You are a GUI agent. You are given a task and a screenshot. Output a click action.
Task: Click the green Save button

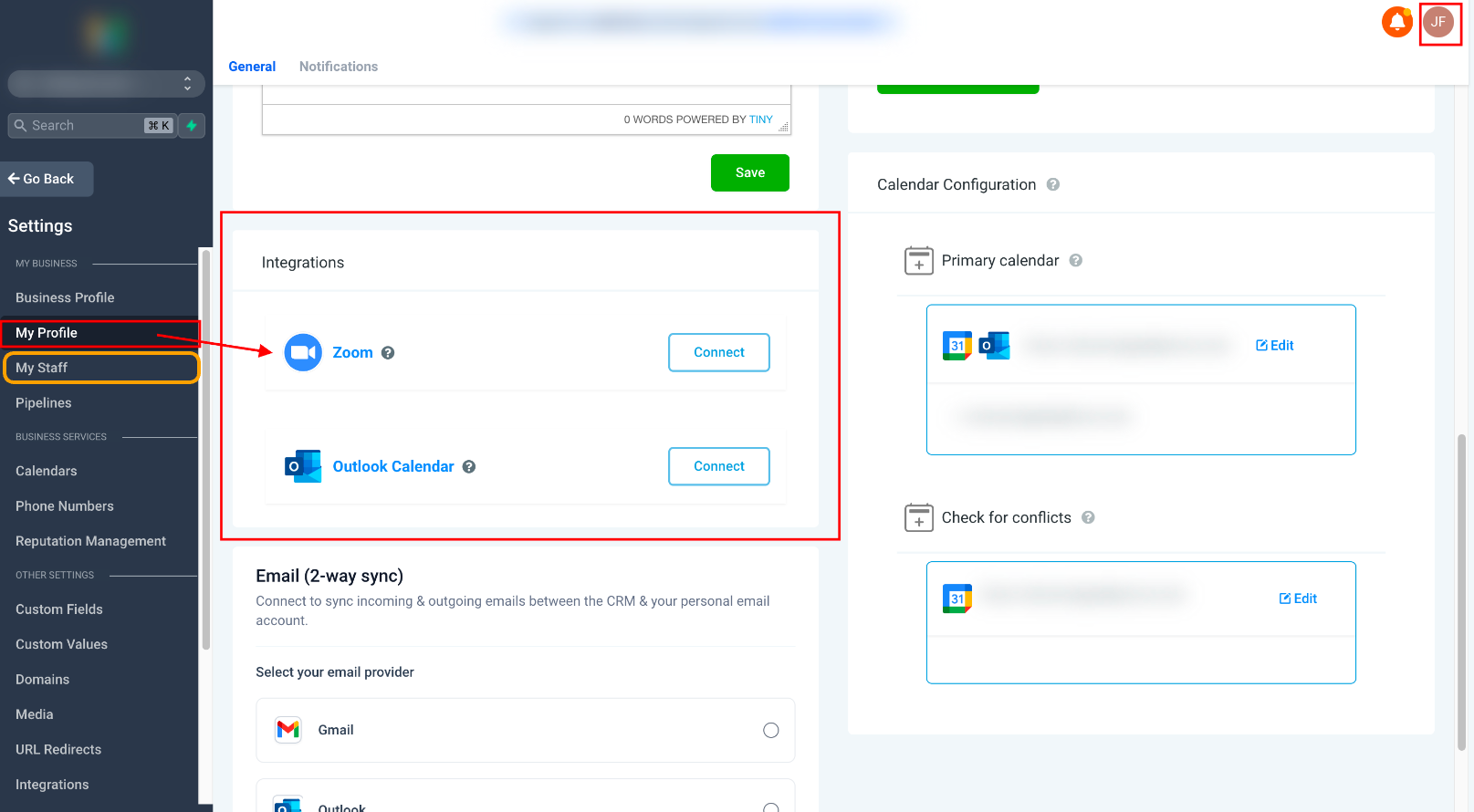pyautogui.click(x=750, y=172)
